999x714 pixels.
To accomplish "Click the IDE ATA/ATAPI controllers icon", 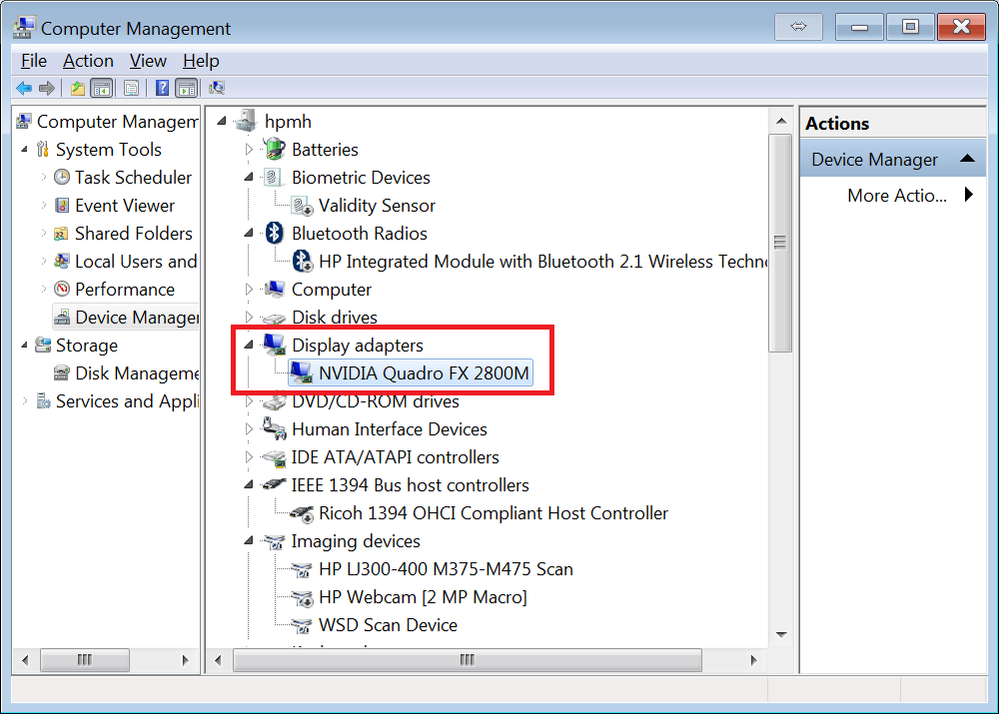I will click(x=274, y=457).
